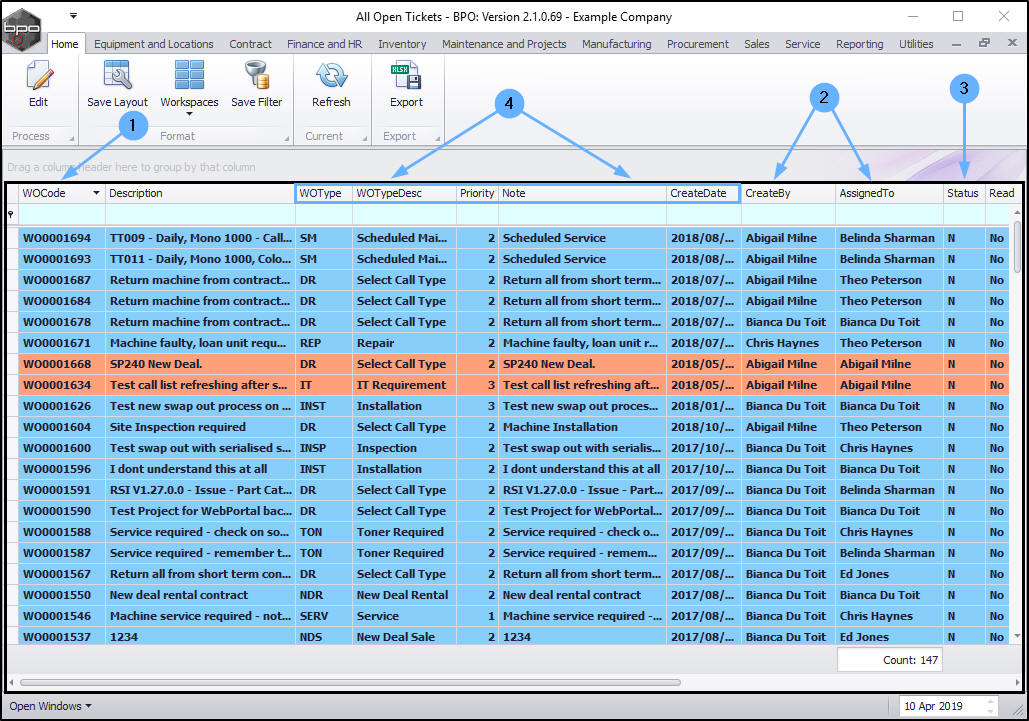The height and width of the screenshot is (721, 1029).
Task: Click the 'Count: 147' footer summary
Action: 890,660
